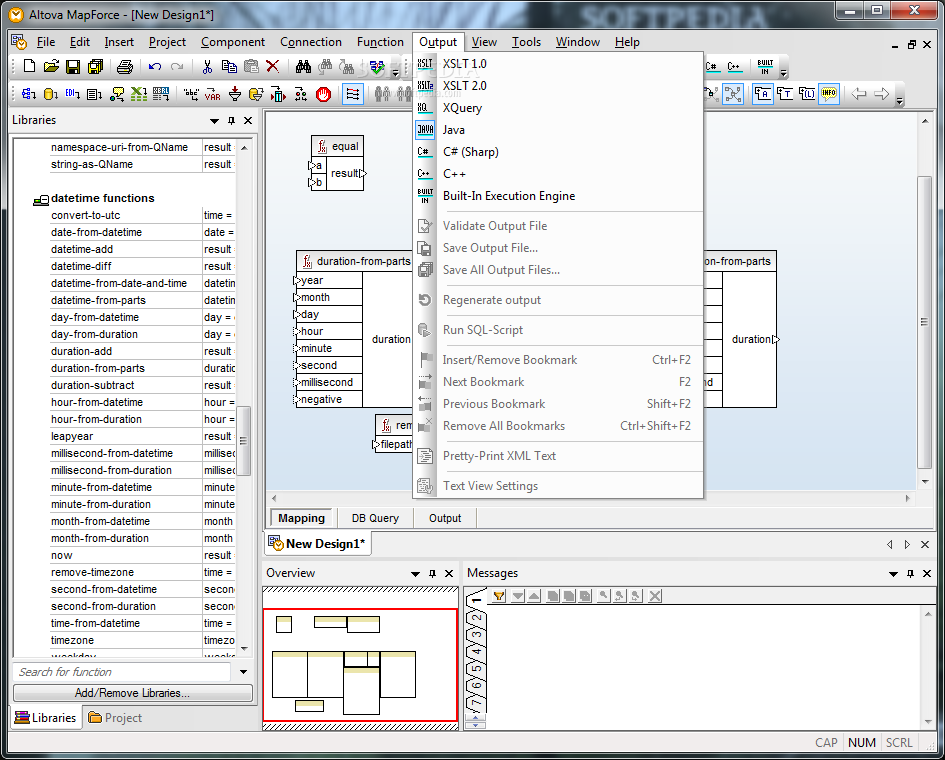The width and height of the screenshot is (945, 760).
Task: Collapse the datetime functions library group
Action: 40,199
